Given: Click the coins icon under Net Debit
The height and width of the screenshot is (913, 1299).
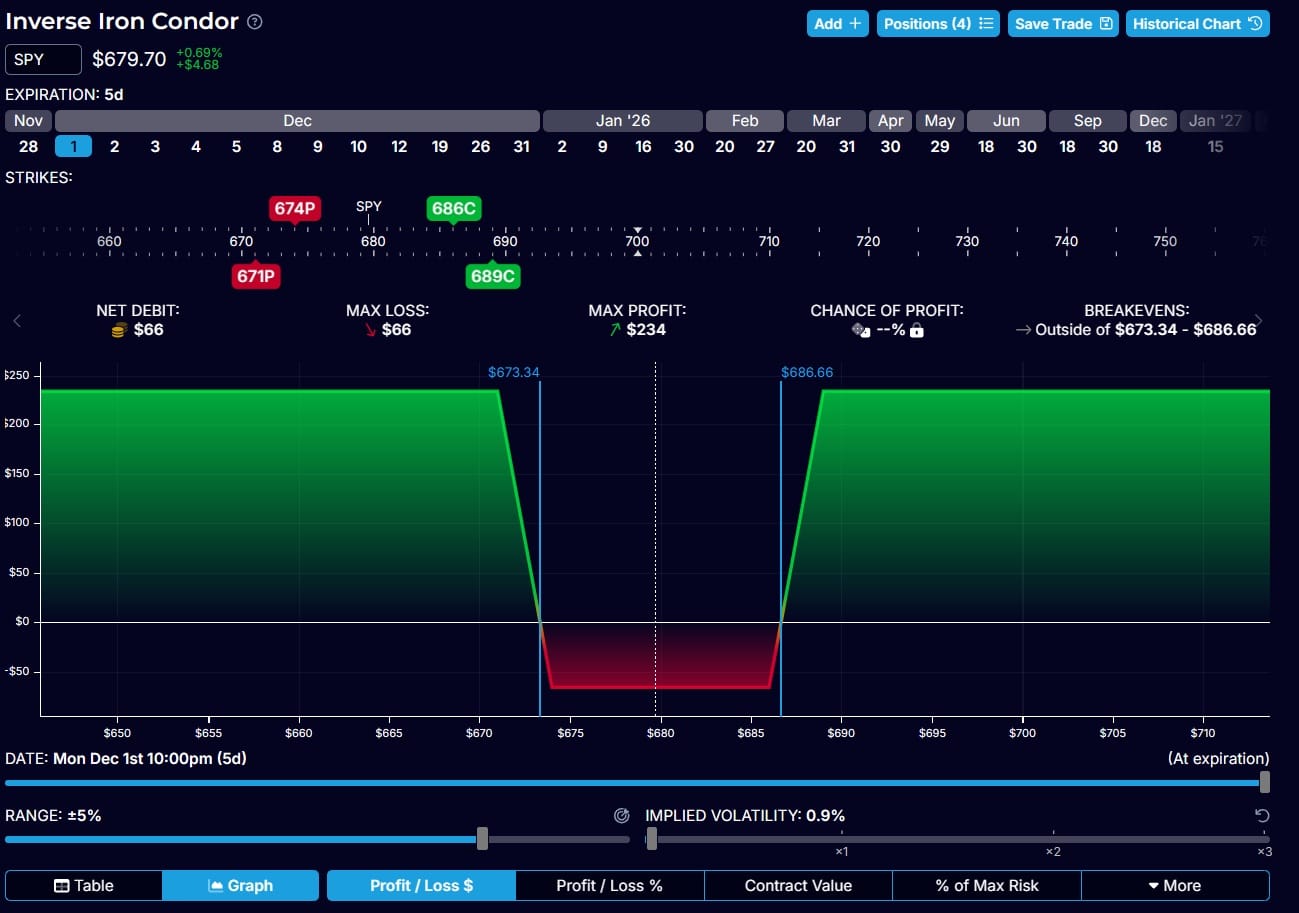Looking at the screenshot, I should click(119, 330).
